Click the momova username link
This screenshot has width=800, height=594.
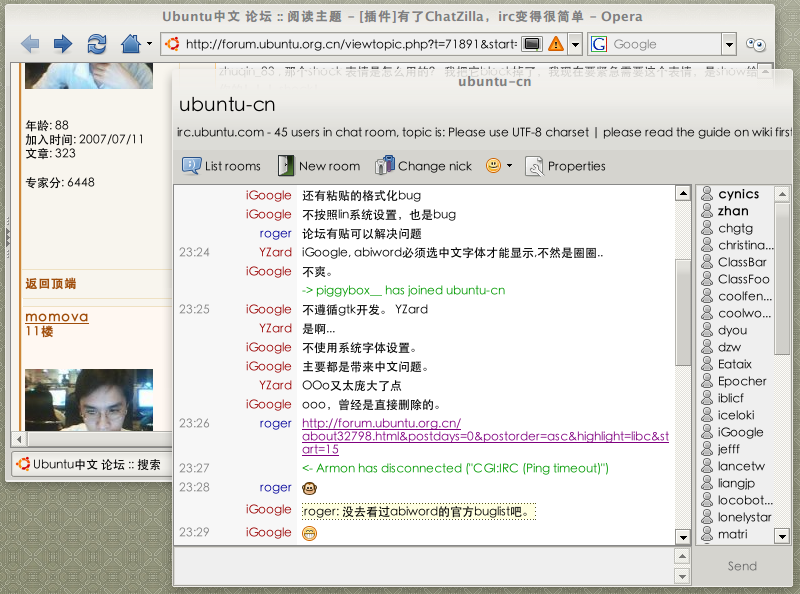[x=57, y=317]
